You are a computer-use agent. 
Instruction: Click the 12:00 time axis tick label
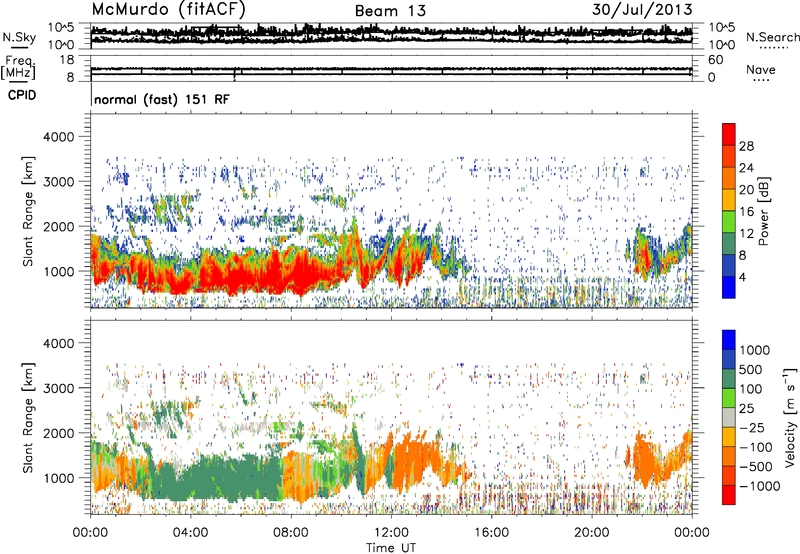391,533
